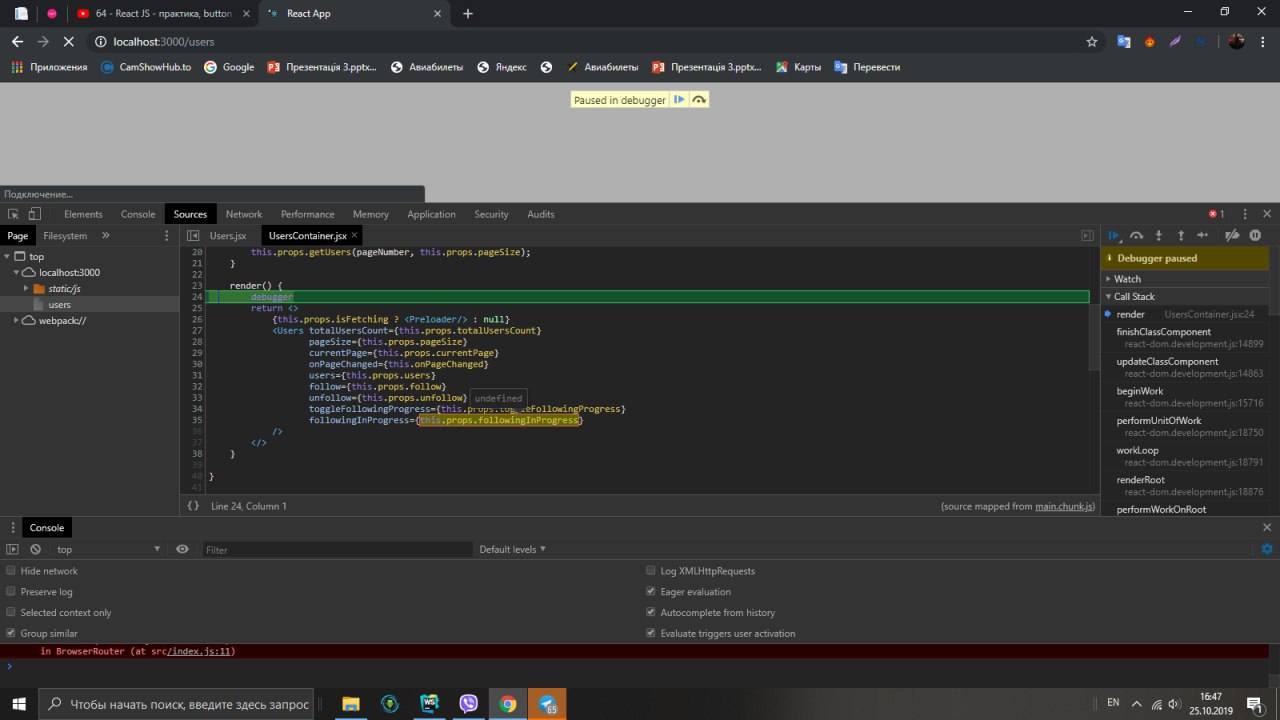The height and width of the screenshot is (720, 1280).
Task: Expand the Watch section
Action: [1126, 279]
